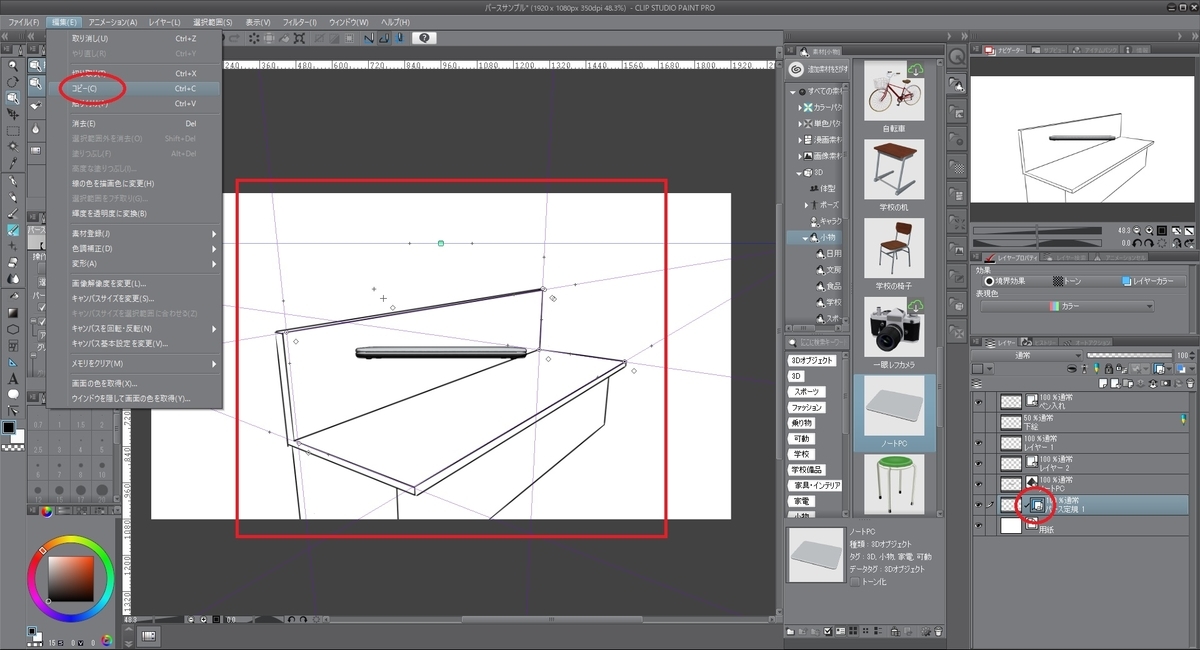Expand the カラーパターン tree folder
Viewport: 1200px width, 650px height.
[x=802, y=106]
